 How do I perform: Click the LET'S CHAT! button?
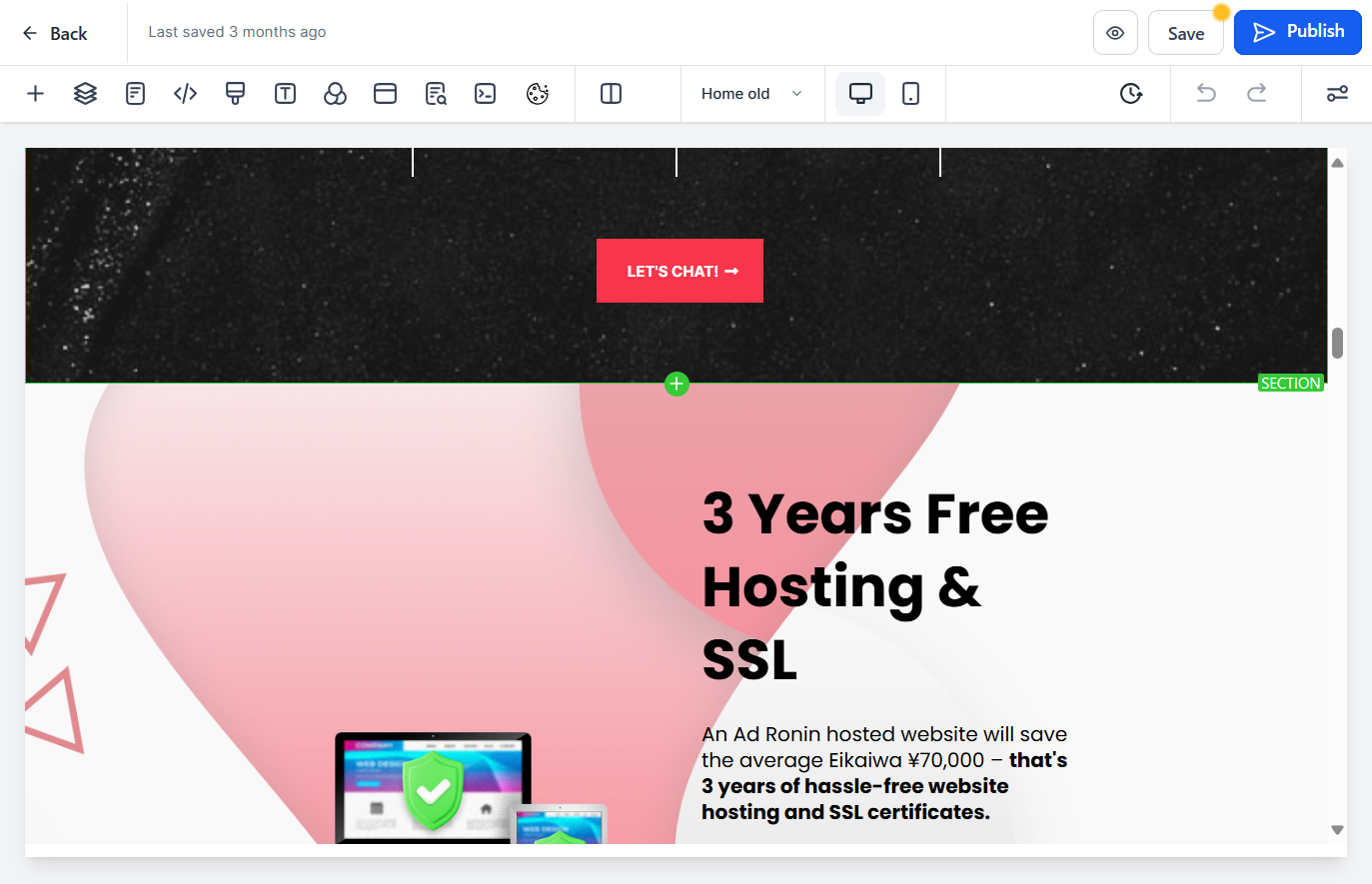pos(680,271)
